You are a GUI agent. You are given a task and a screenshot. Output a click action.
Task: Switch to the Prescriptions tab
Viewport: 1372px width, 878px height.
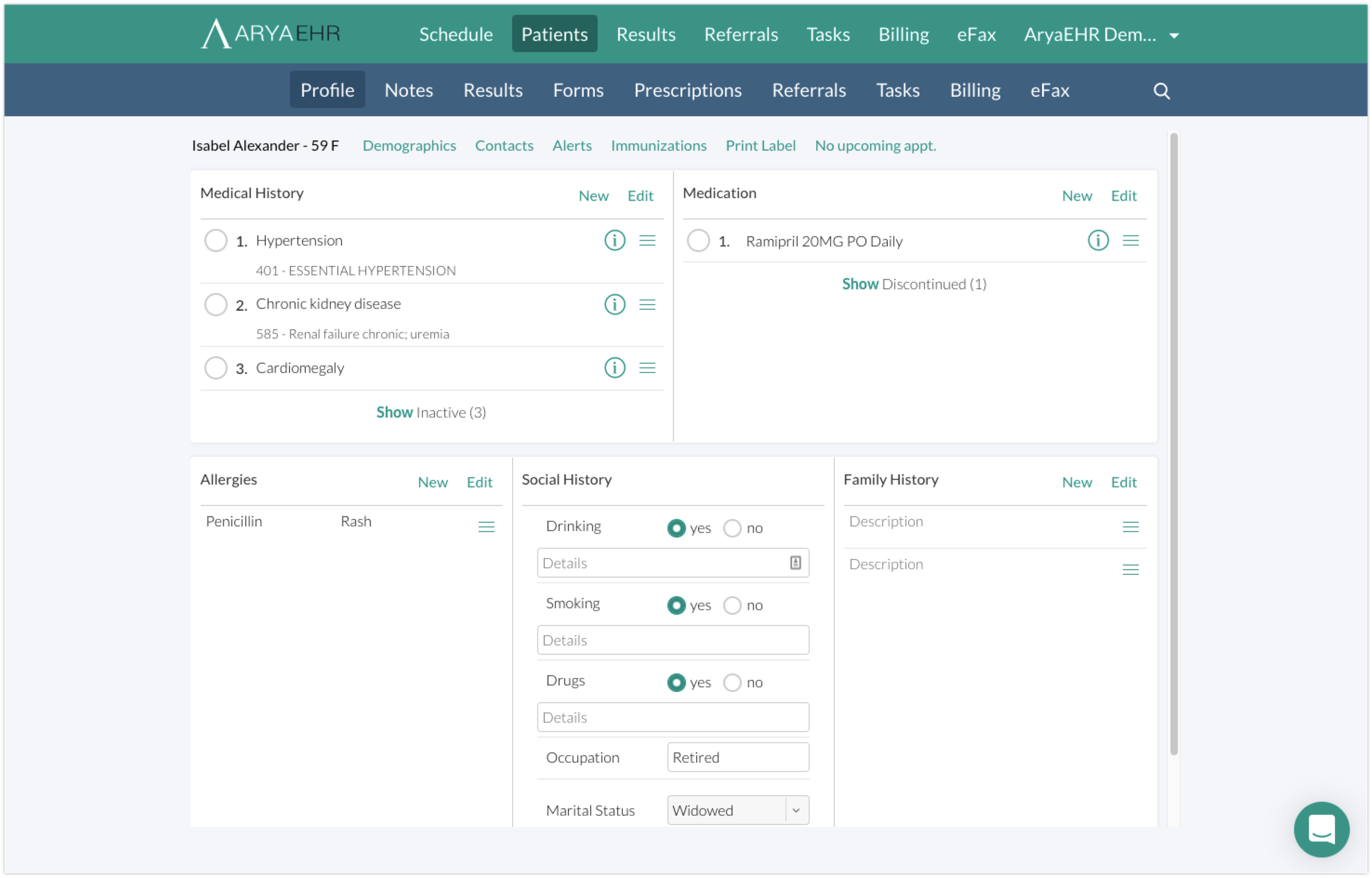point(687,90)
